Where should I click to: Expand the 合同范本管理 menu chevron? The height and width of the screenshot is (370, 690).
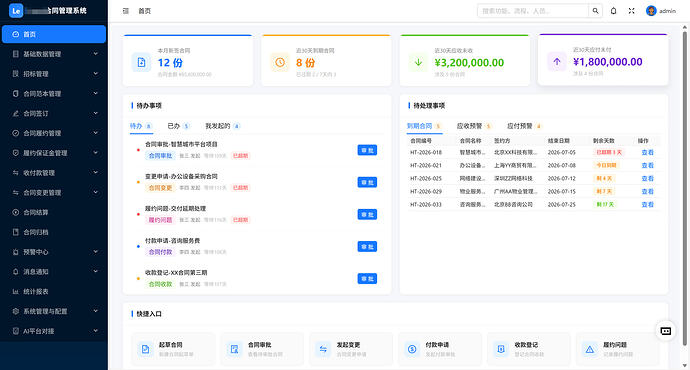pyautogui.click(x=95, y=93)
